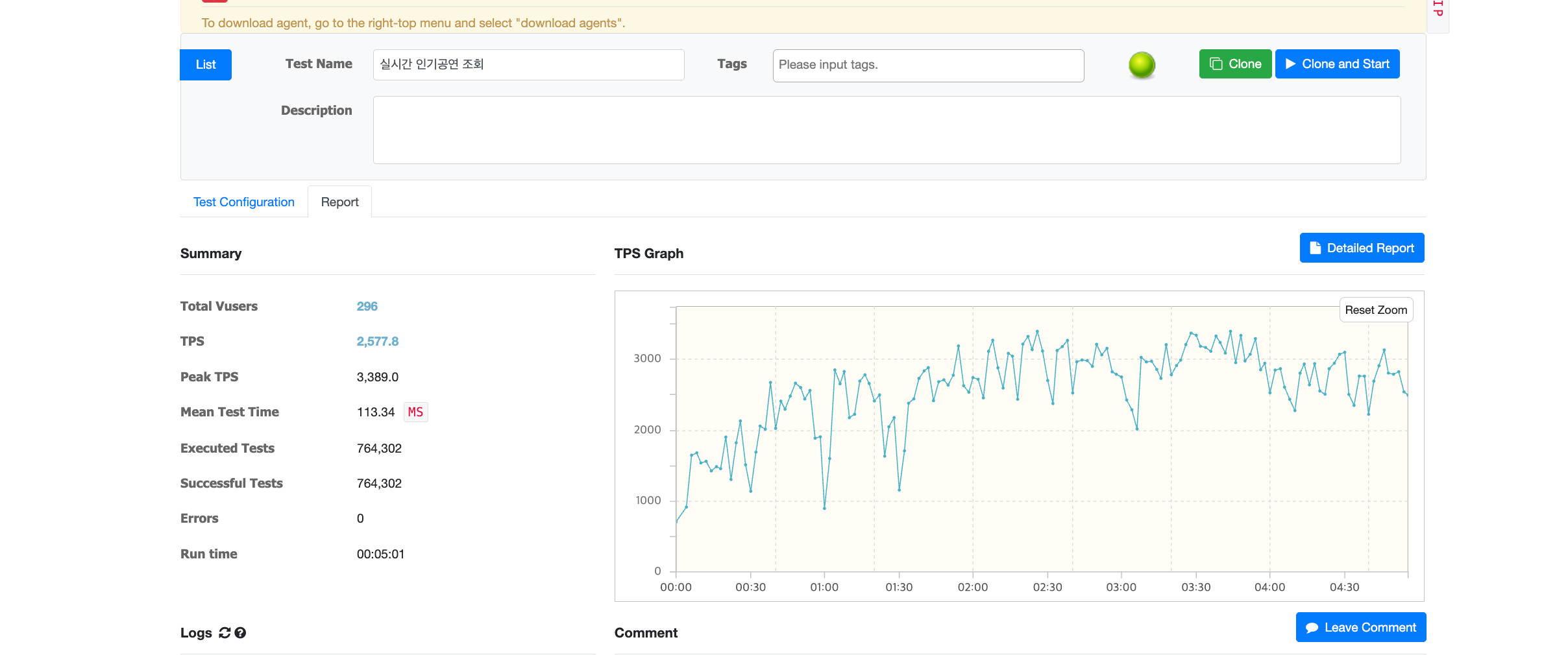Image resolution: width=1568 pixels, height=655 pixels.
Task: Click the Total Vusers value 296
Action: [367, 306]
